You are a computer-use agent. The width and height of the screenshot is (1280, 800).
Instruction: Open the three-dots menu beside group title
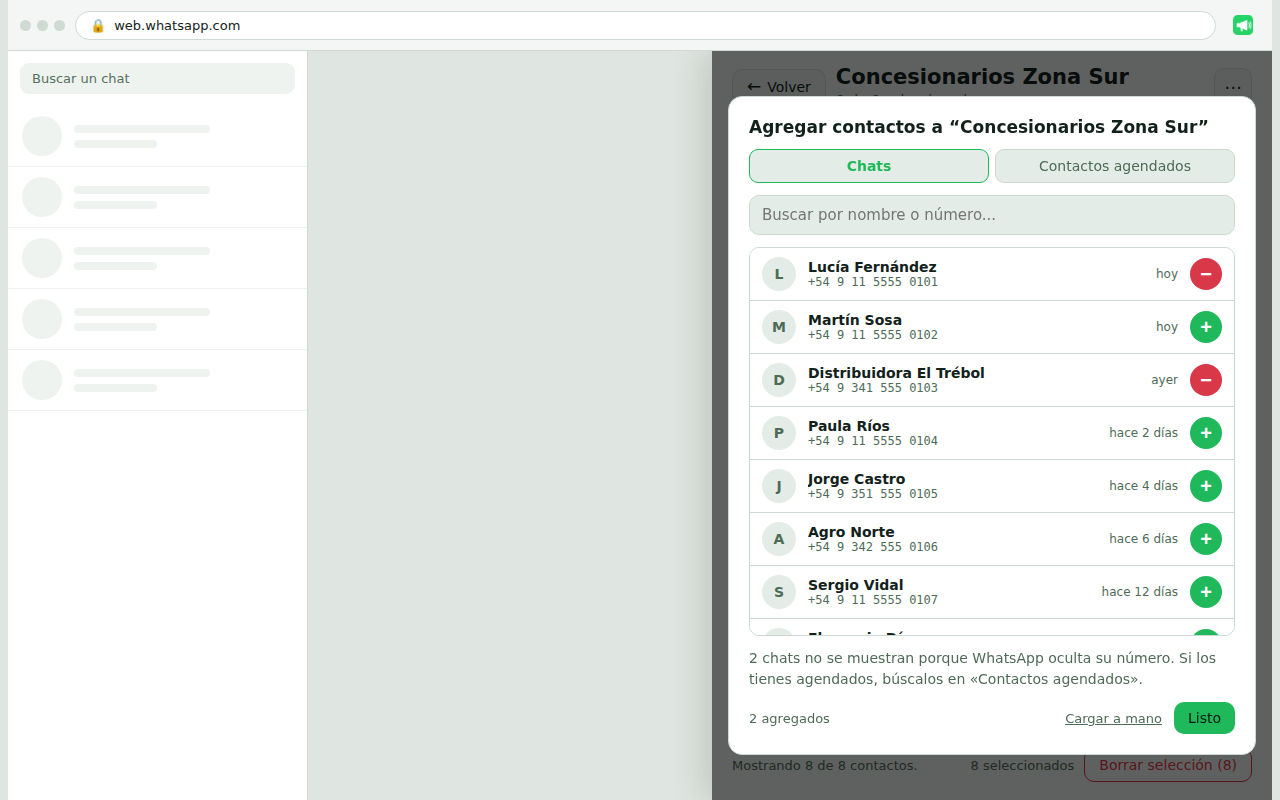click(x=1233, y=87)
